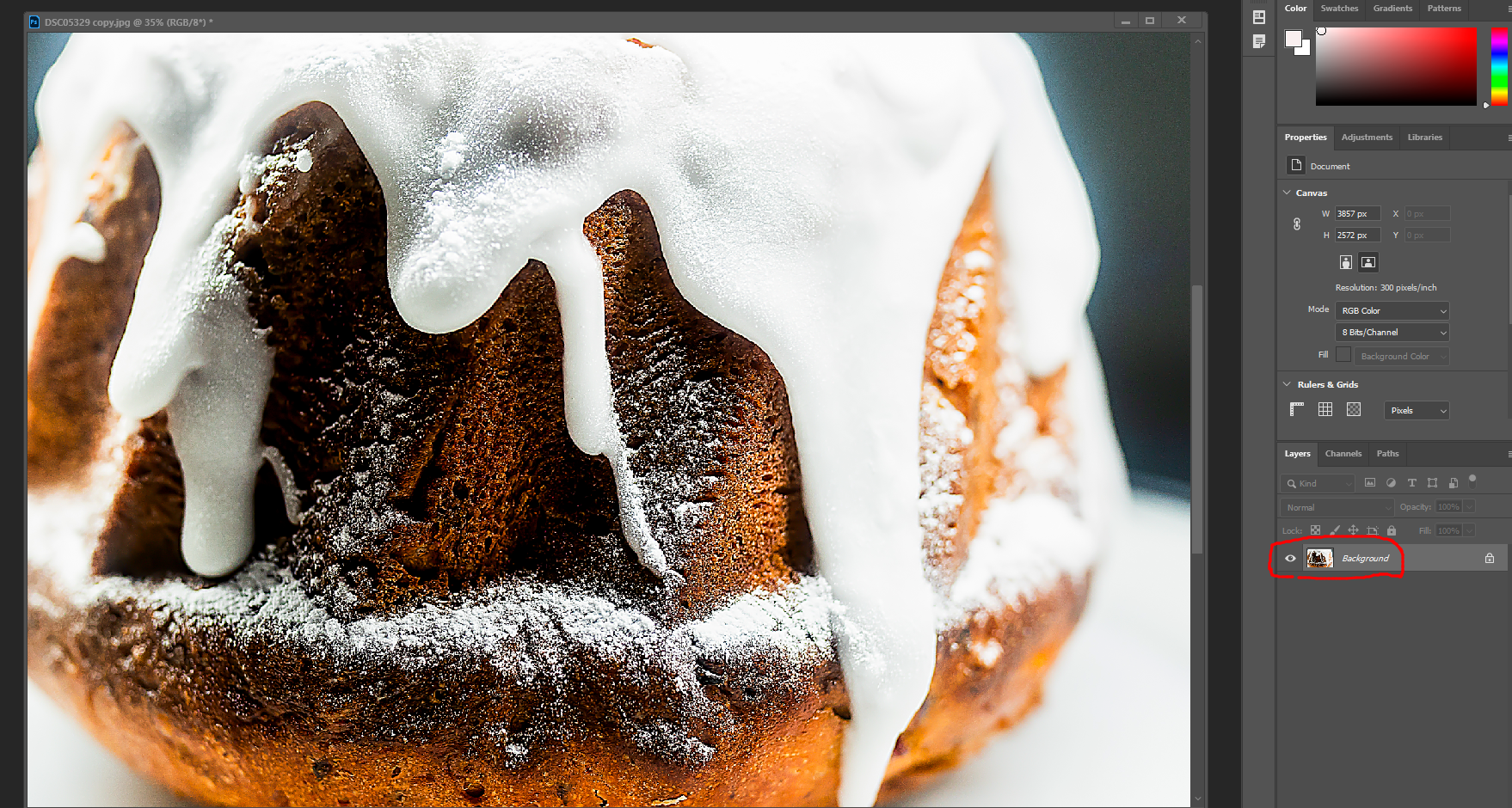
Task: Toggle the layer filtering on/off switch
Action: click(1472, 481)
